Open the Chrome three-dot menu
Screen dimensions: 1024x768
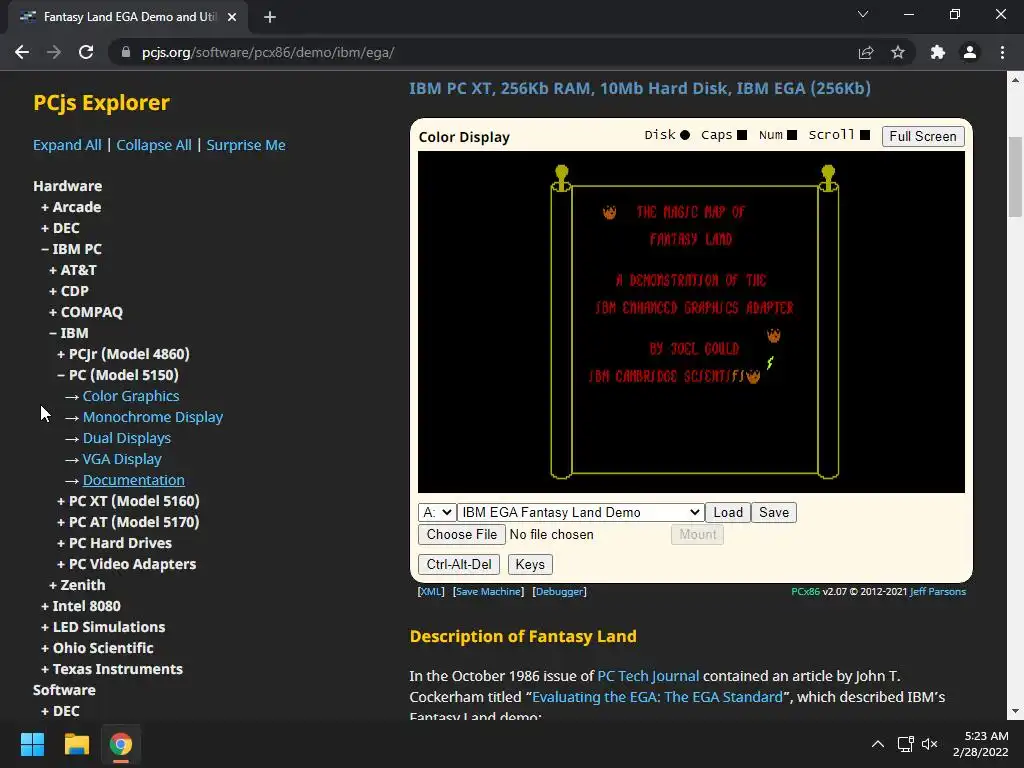pyautogui.click(x=1002, y=52)
